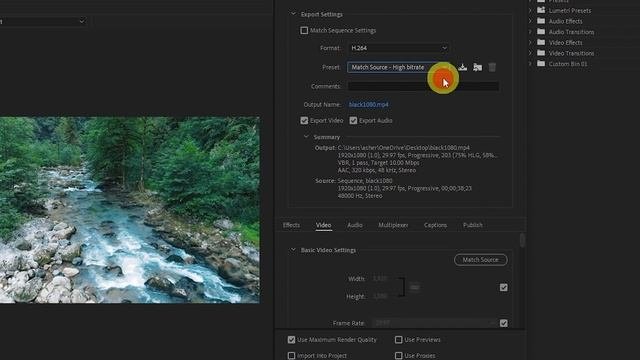Collapse the Summary section

click(306, 137)
